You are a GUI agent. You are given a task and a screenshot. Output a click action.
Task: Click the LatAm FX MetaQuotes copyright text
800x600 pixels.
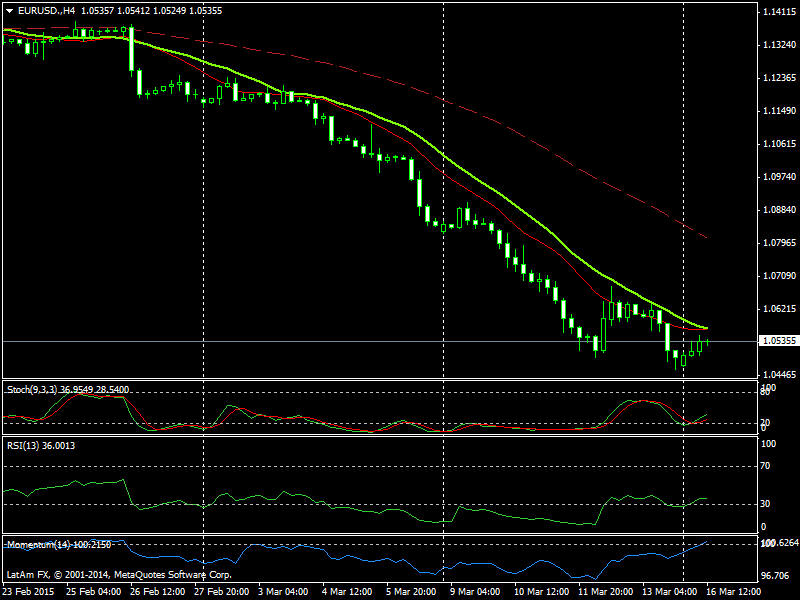click(118, 575)
